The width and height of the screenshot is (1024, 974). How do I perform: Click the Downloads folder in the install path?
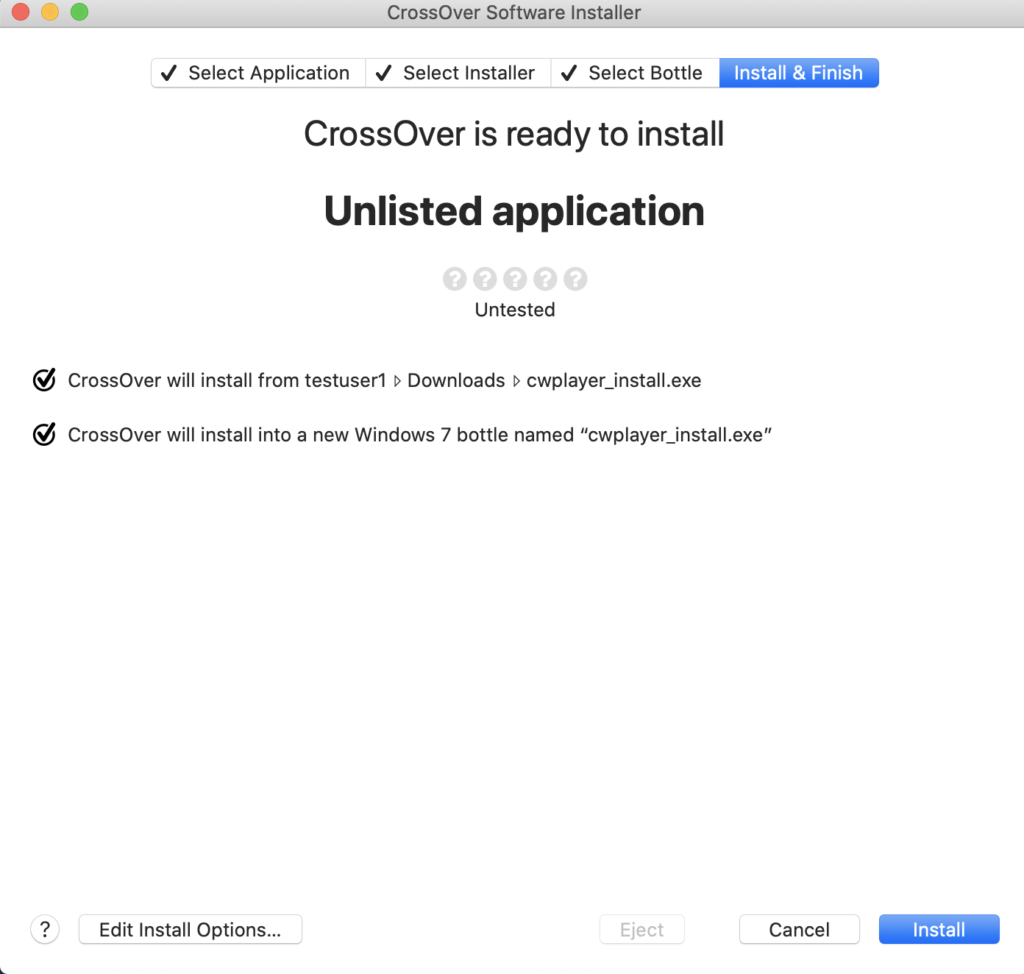456,381
